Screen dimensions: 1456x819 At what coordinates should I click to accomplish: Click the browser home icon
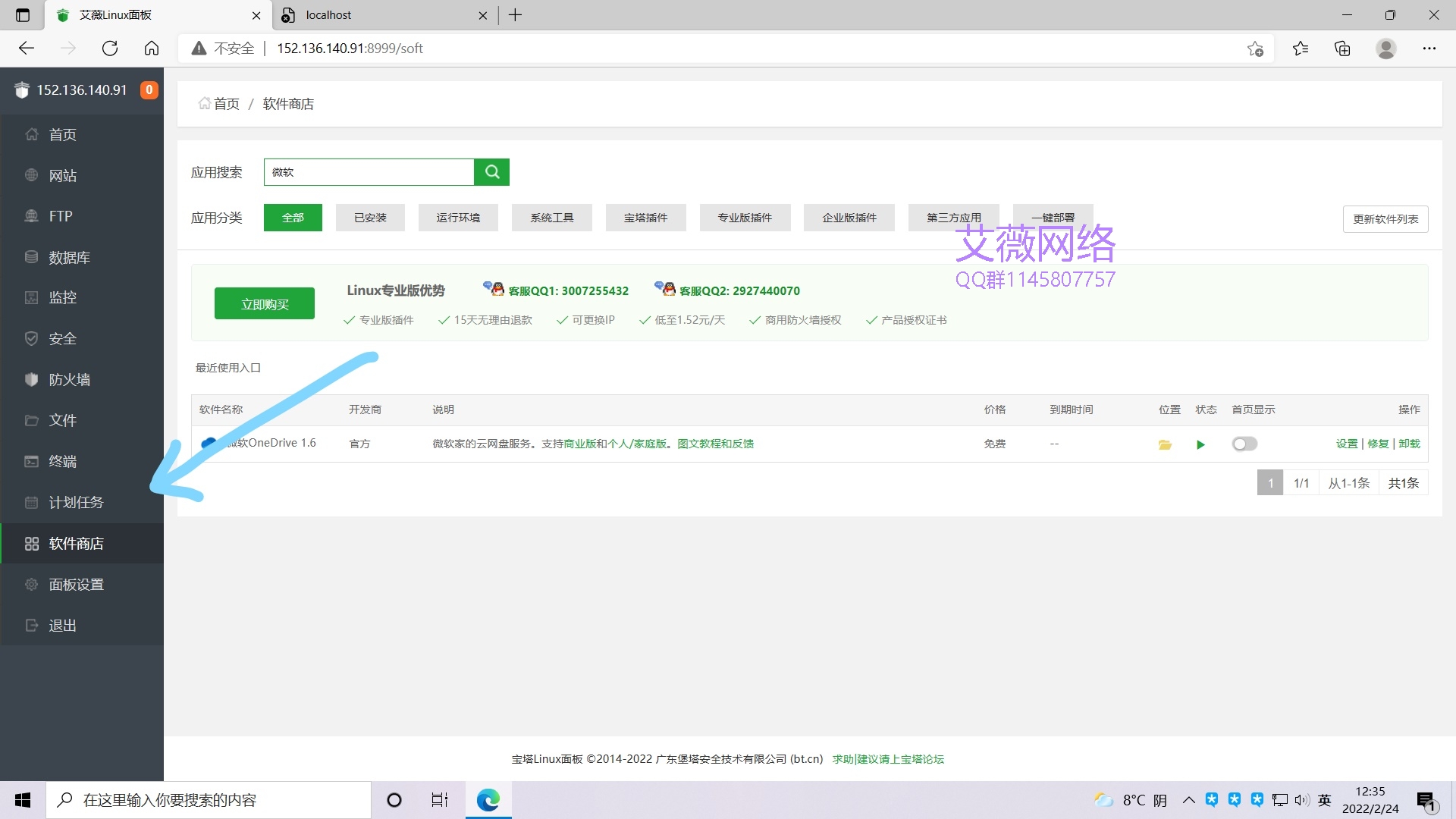[x=152, y=49]
